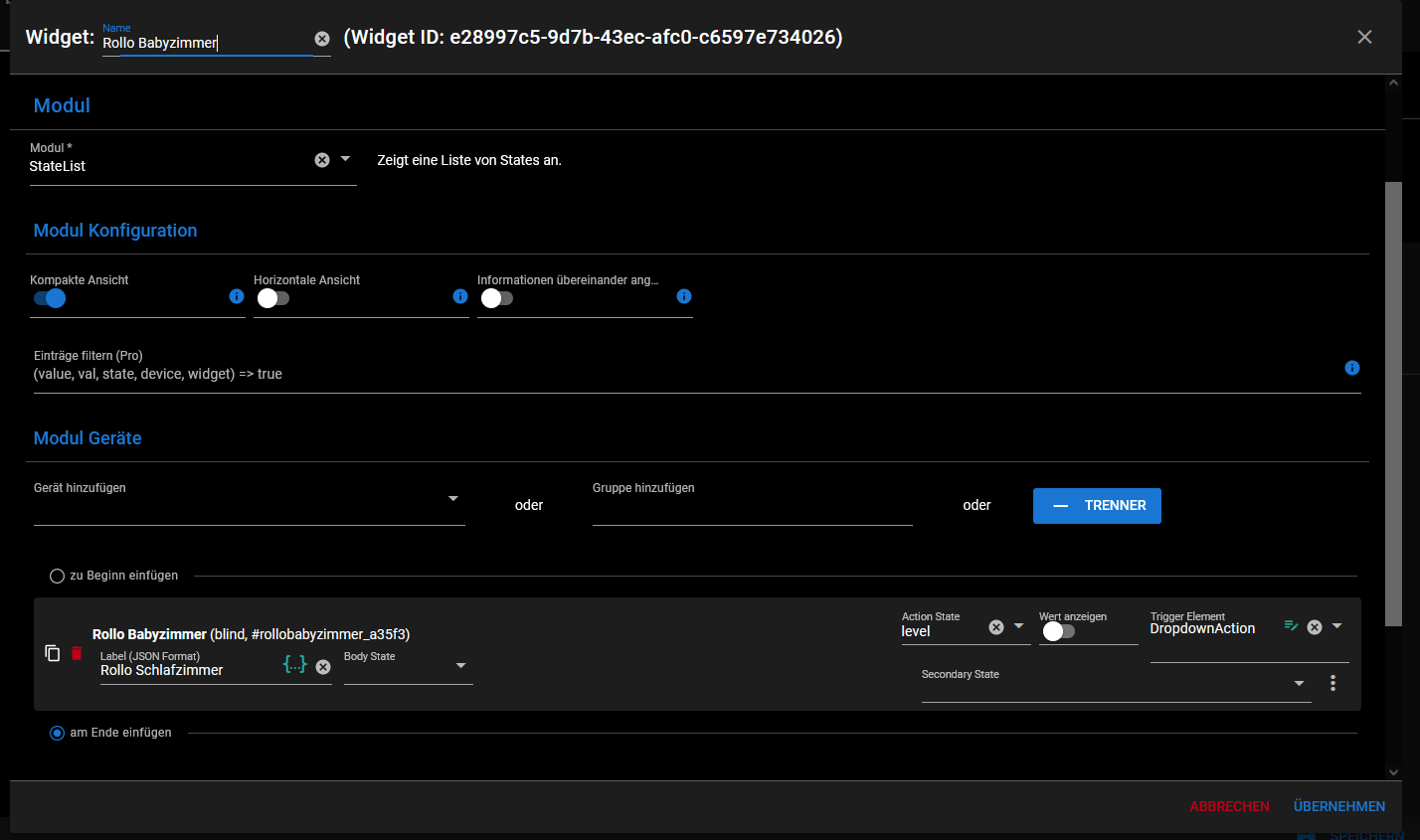Edit Trigger Element DropdownAction options
This screenshot has width=1420, height=840.
(1291, 625)
